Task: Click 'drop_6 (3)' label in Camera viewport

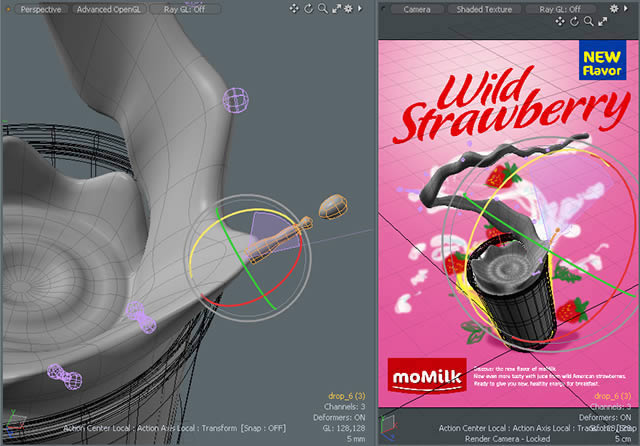Action: pyautogui.click(x=613, y=396)
